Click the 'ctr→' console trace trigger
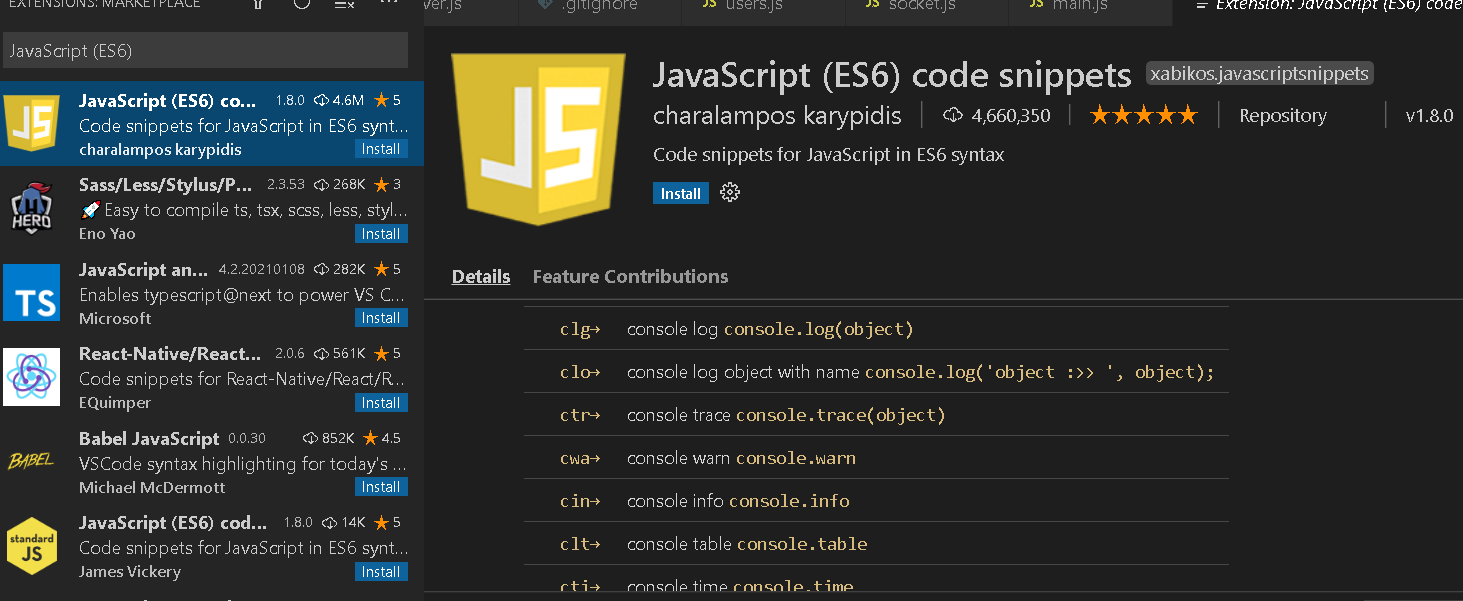This screenshot has height=601, width=1463. (580, 415)
